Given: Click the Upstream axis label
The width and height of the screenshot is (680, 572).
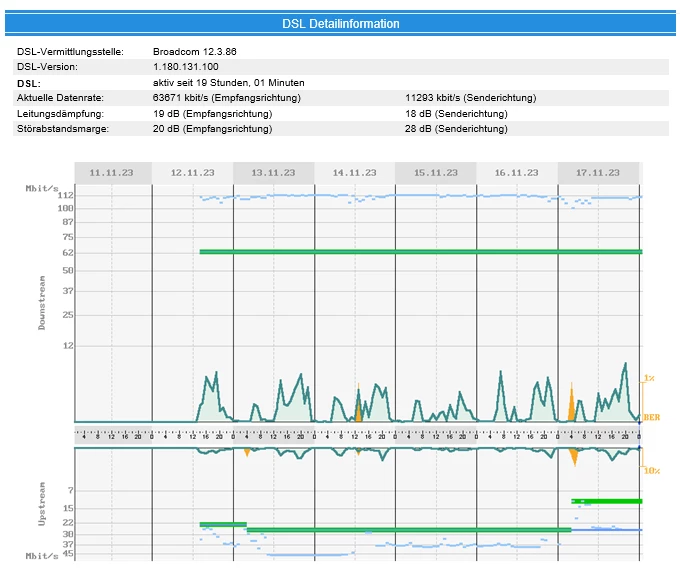Looking at the screenshot, I should point(42,504).
